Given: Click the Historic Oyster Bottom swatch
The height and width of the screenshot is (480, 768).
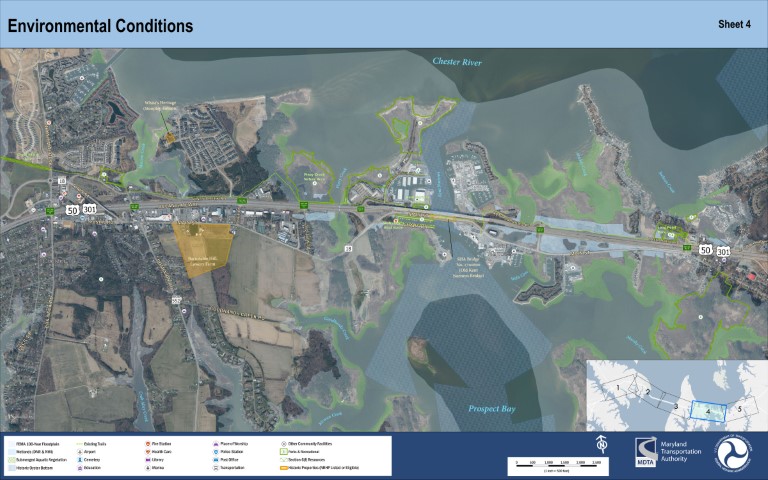Looking at the screenshot, I should [x=11, y=468].
